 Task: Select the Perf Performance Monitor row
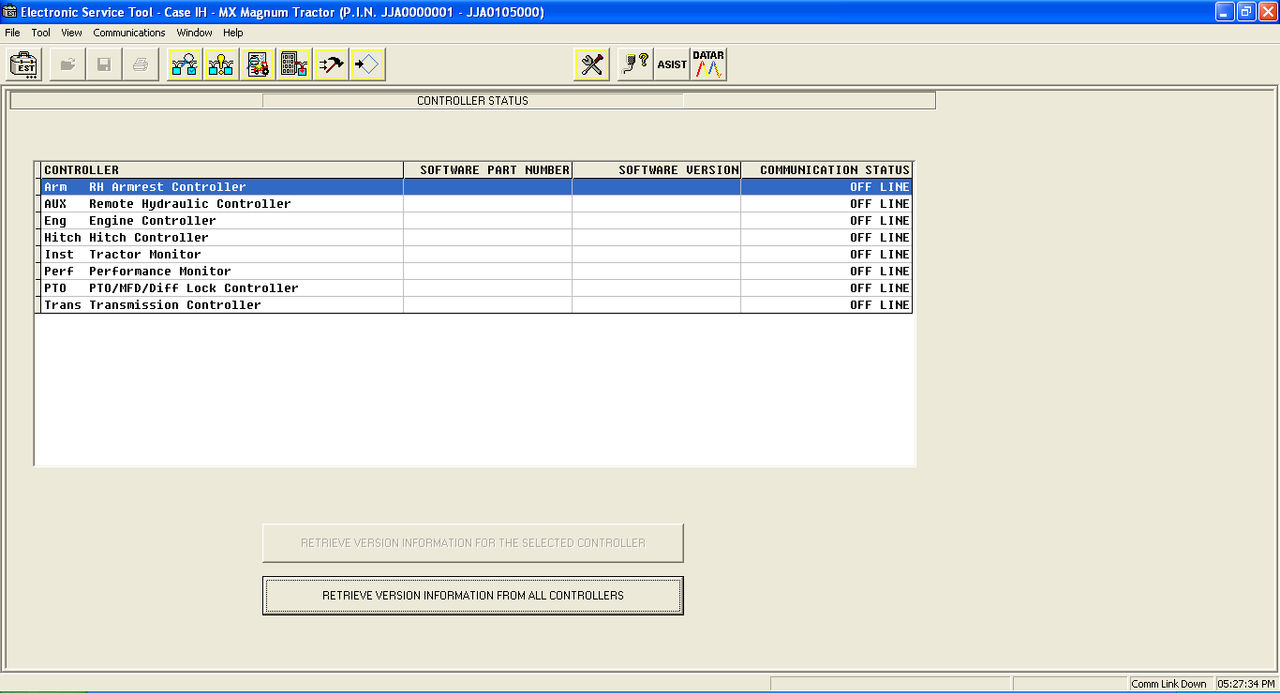tap(476, 272)
